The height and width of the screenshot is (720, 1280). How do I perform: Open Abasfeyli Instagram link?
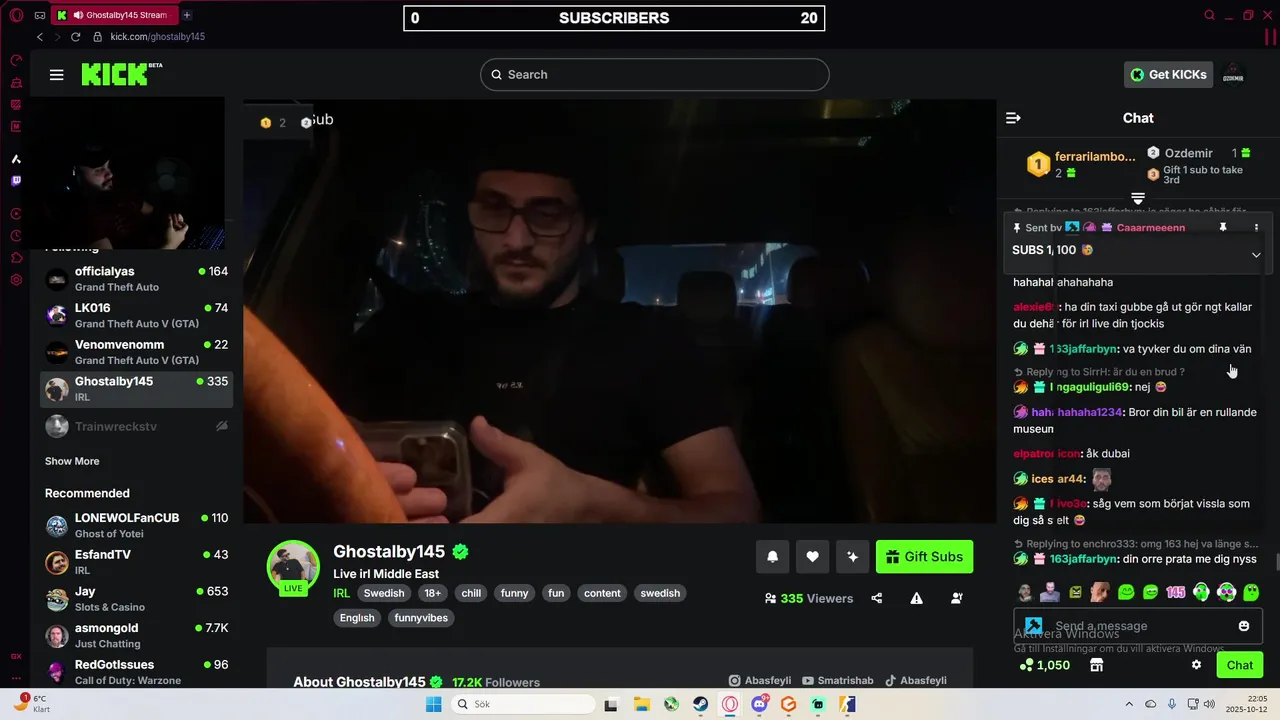(x=761, y=681)
